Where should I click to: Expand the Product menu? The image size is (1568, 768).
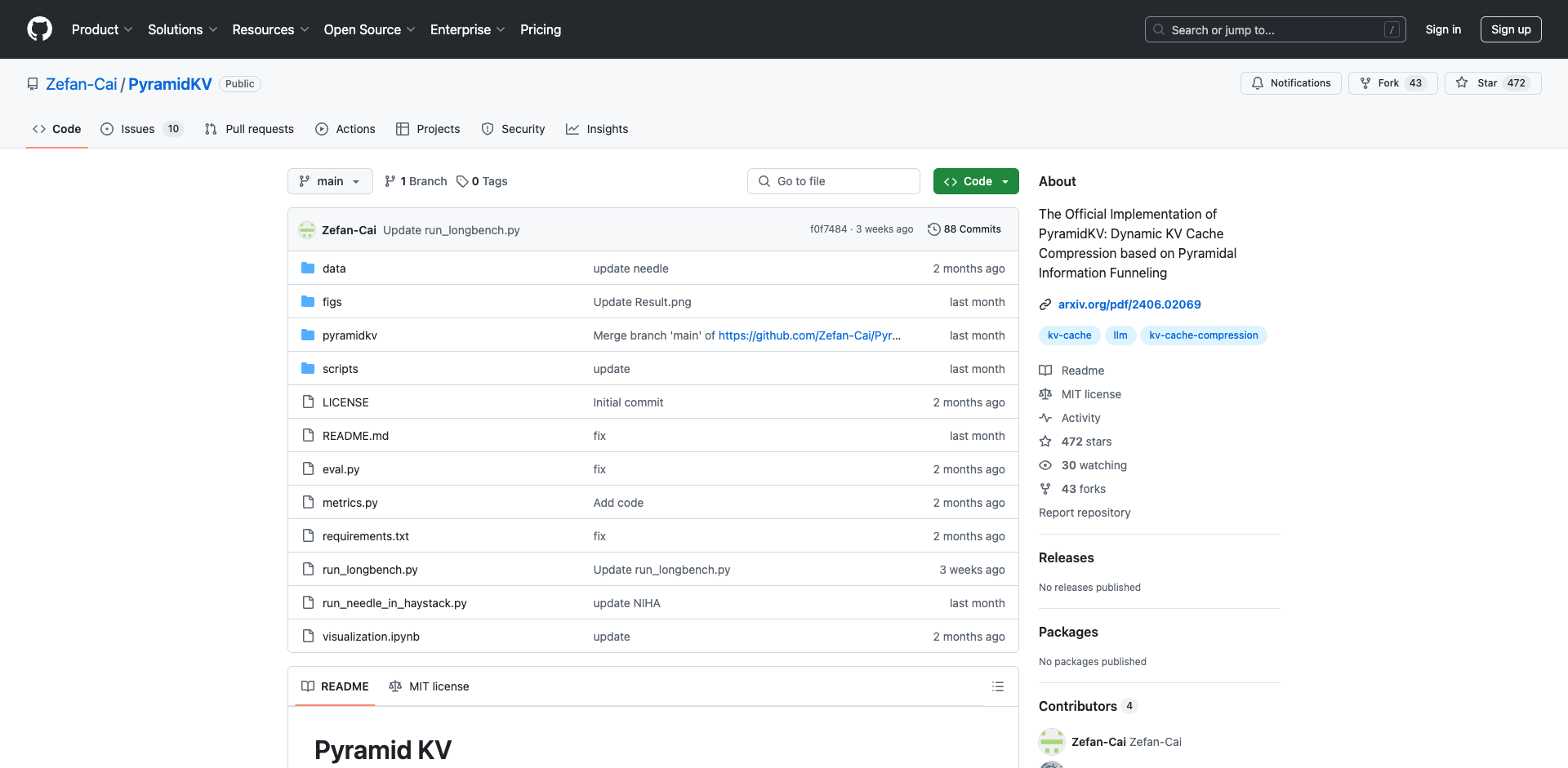coord(102,29)
